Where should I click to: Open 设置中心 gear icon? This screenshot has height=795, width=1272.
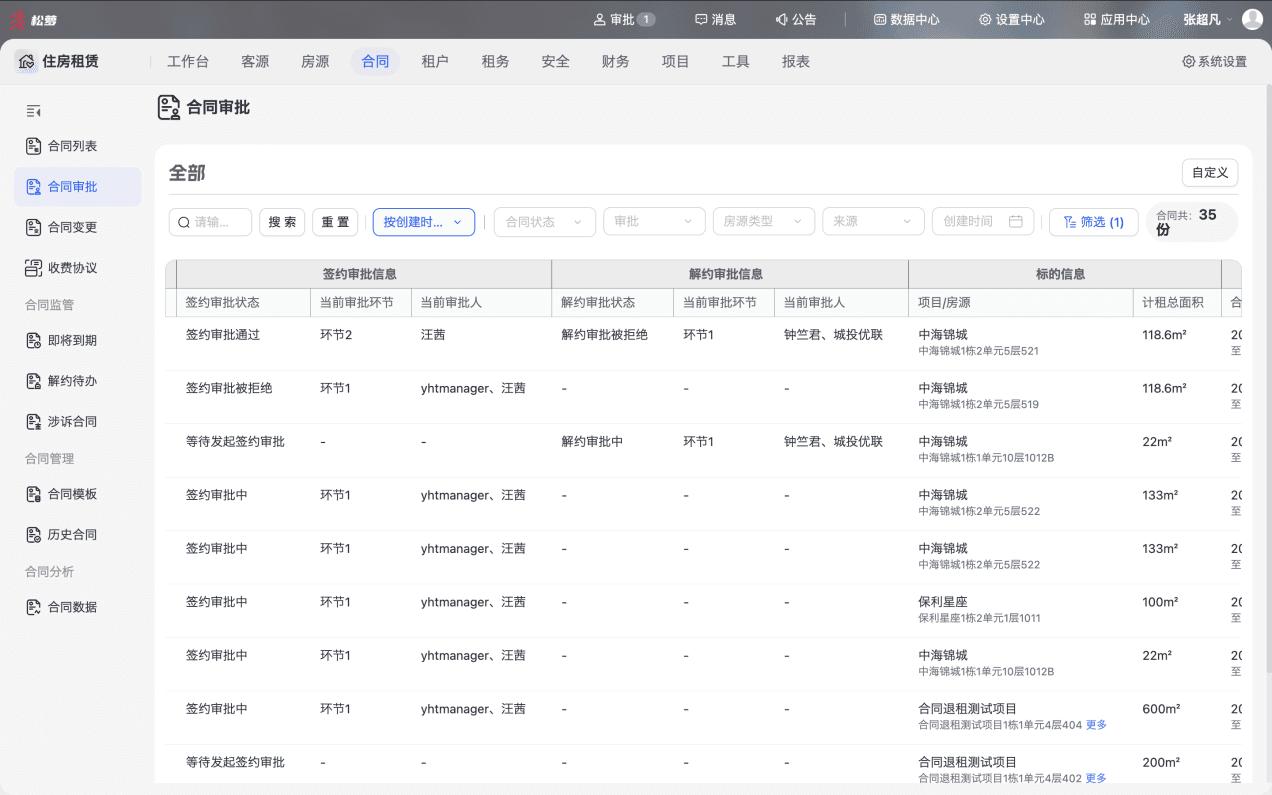985,19
